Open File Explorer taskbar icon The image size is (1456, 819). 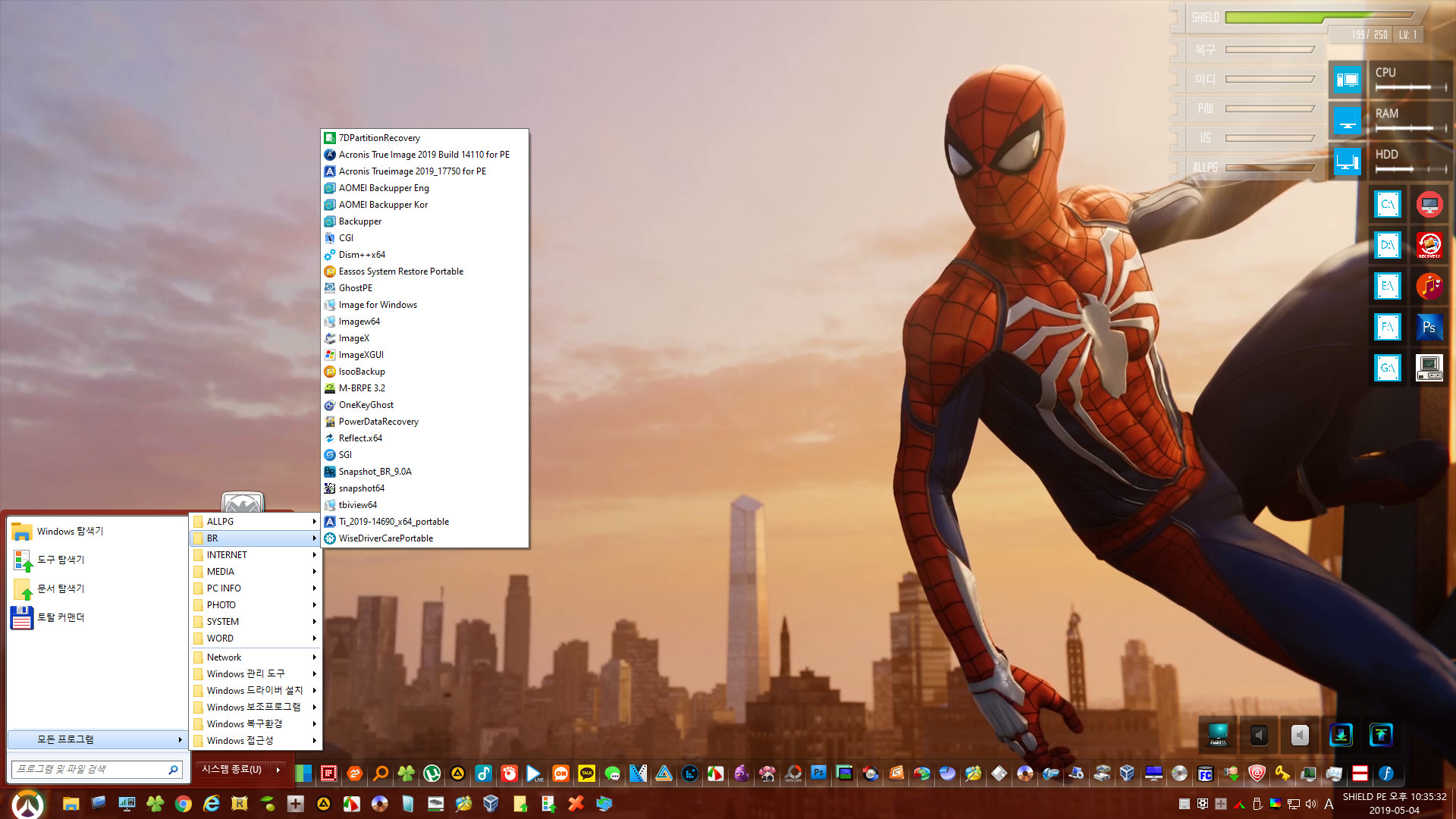coord(71,804)
